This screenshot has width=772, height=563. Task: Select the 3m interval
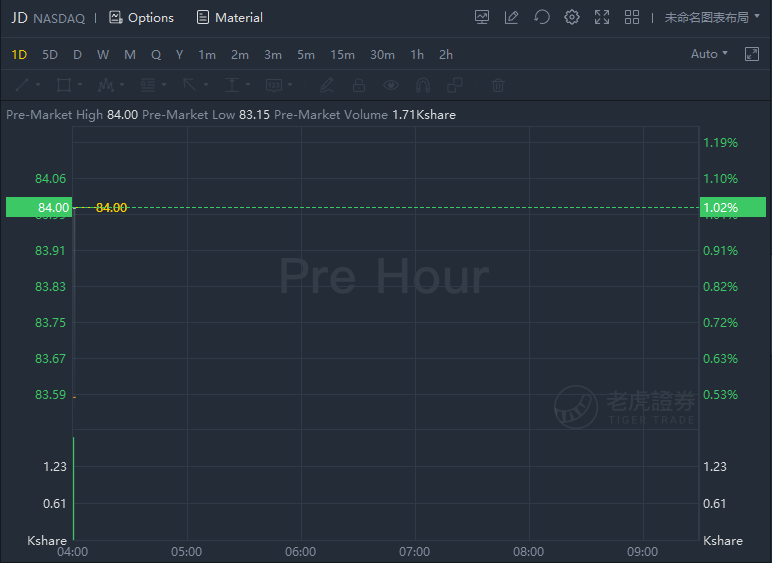pyautogui.click(x=273, y=55)
